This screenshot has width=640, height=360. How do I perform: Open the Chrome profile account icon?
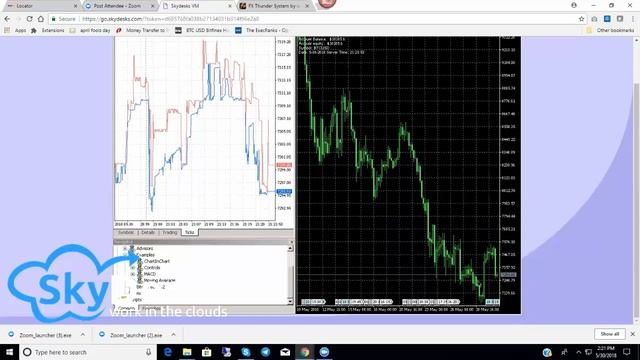pos(574,5)
